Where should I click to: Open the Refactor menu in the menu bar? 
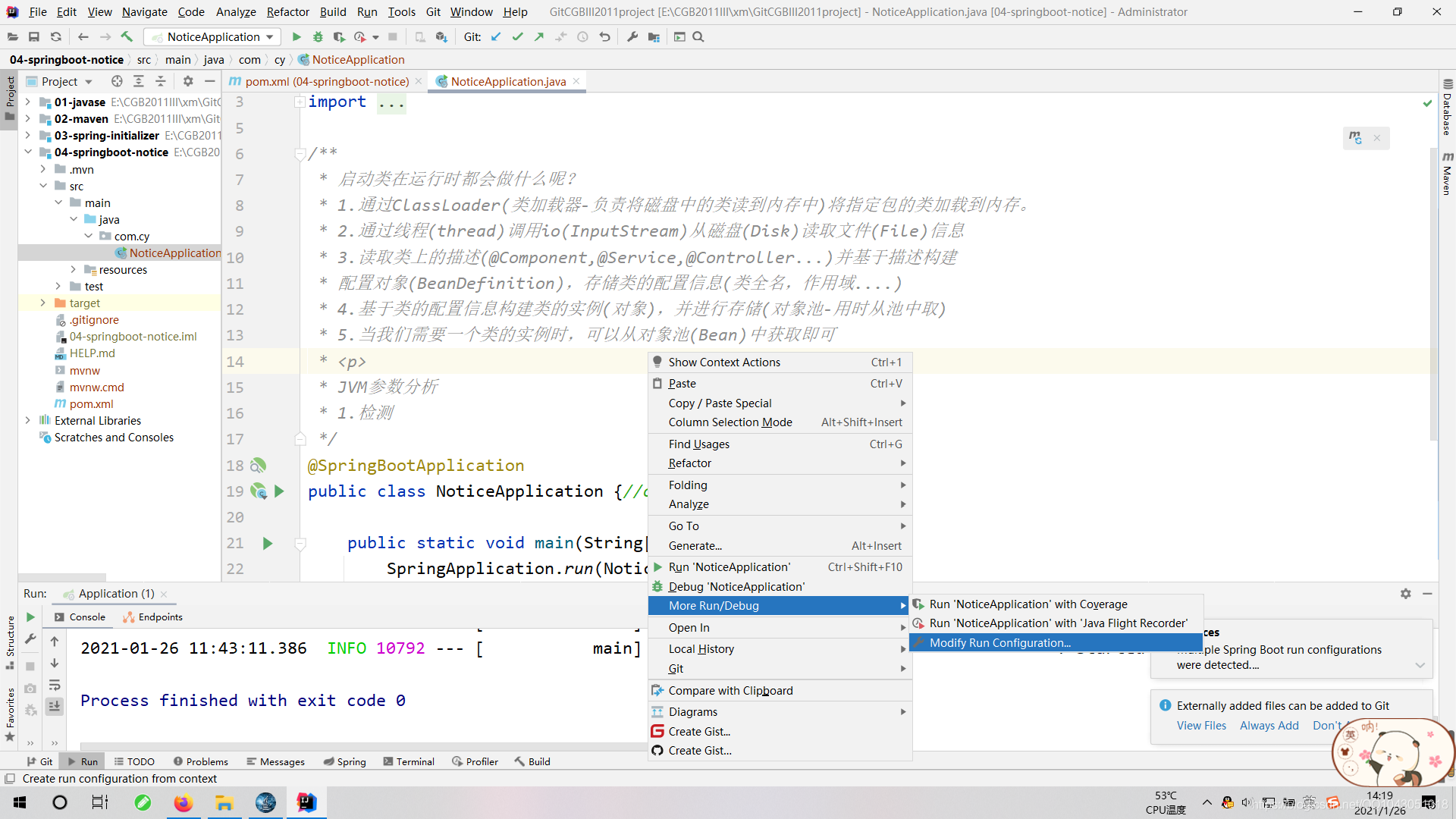point(287,11)
